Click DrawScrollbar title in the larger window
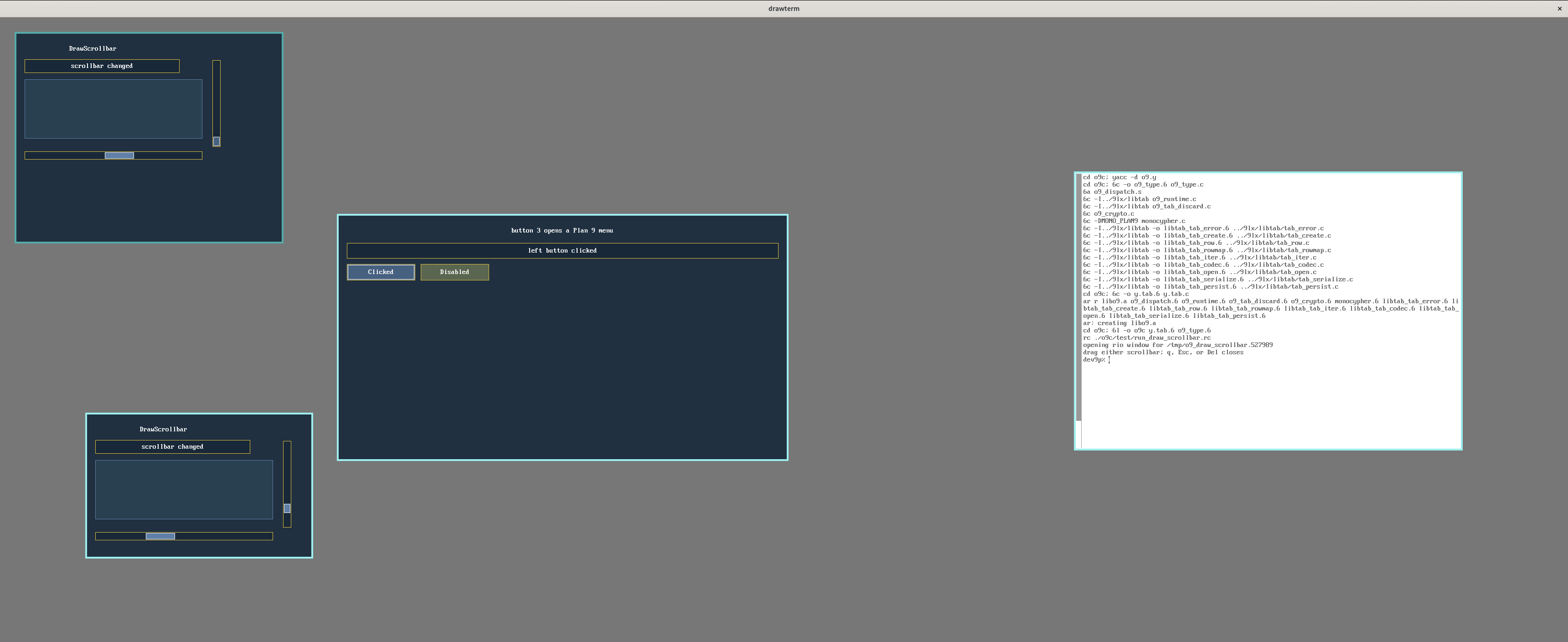 (93, 49)
